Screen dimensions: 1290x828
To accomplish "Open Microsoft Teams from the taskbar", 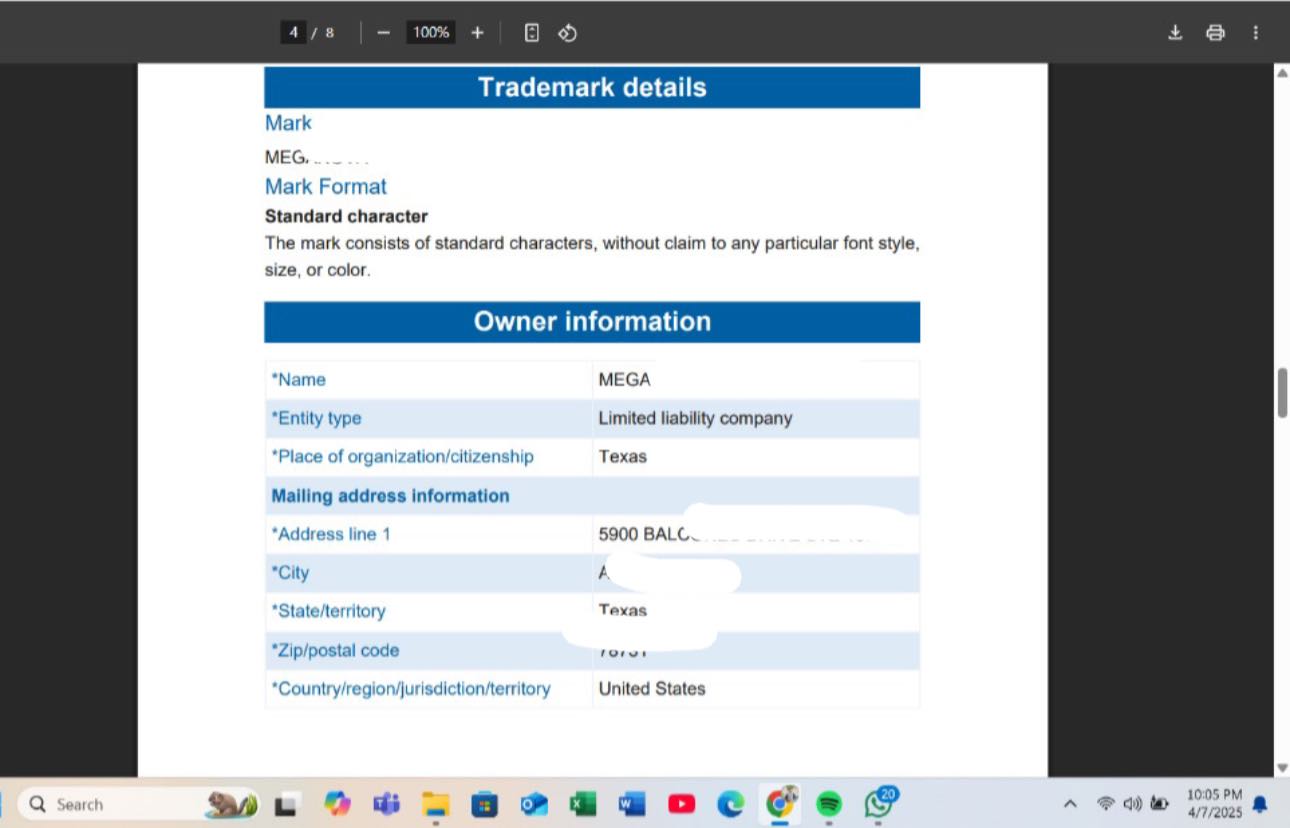I will [386, 804].
